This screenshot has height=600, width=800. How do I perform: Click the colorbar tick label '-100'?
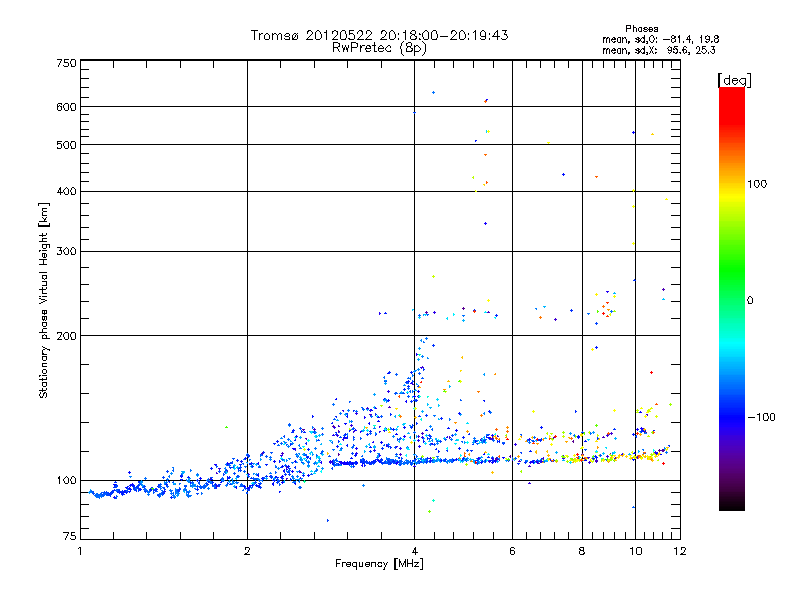click(762, 417)
